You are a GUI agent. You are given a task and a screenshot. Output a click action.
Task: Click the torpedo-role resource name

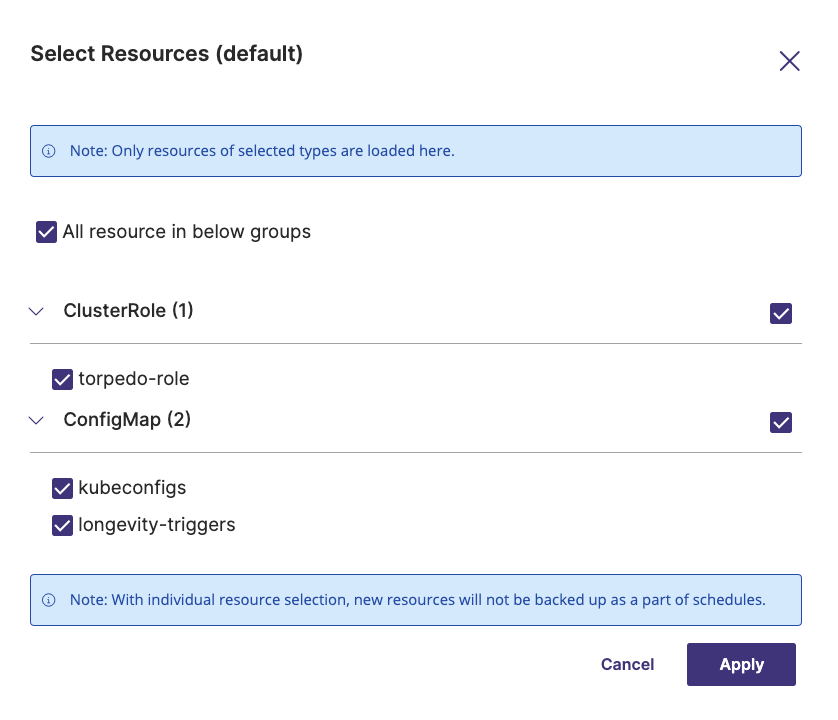click(x=134, y=379)
